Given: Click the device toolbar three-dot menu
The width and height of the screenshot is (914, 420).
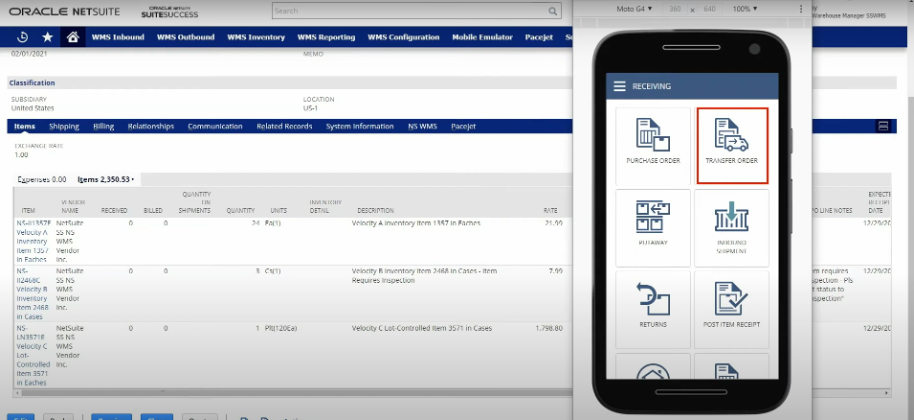Looking at the screenshot, I should tap(801, 9).
